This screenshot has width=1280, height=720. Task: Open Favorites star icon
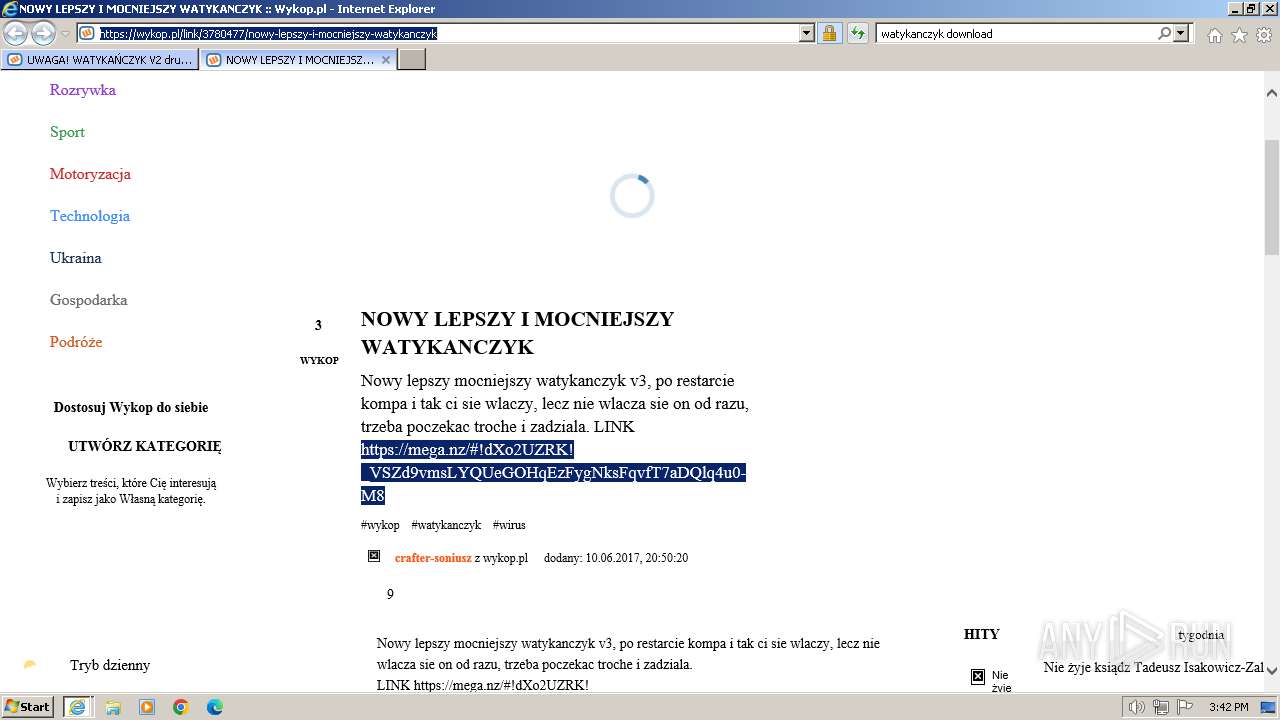point(1239,35)
